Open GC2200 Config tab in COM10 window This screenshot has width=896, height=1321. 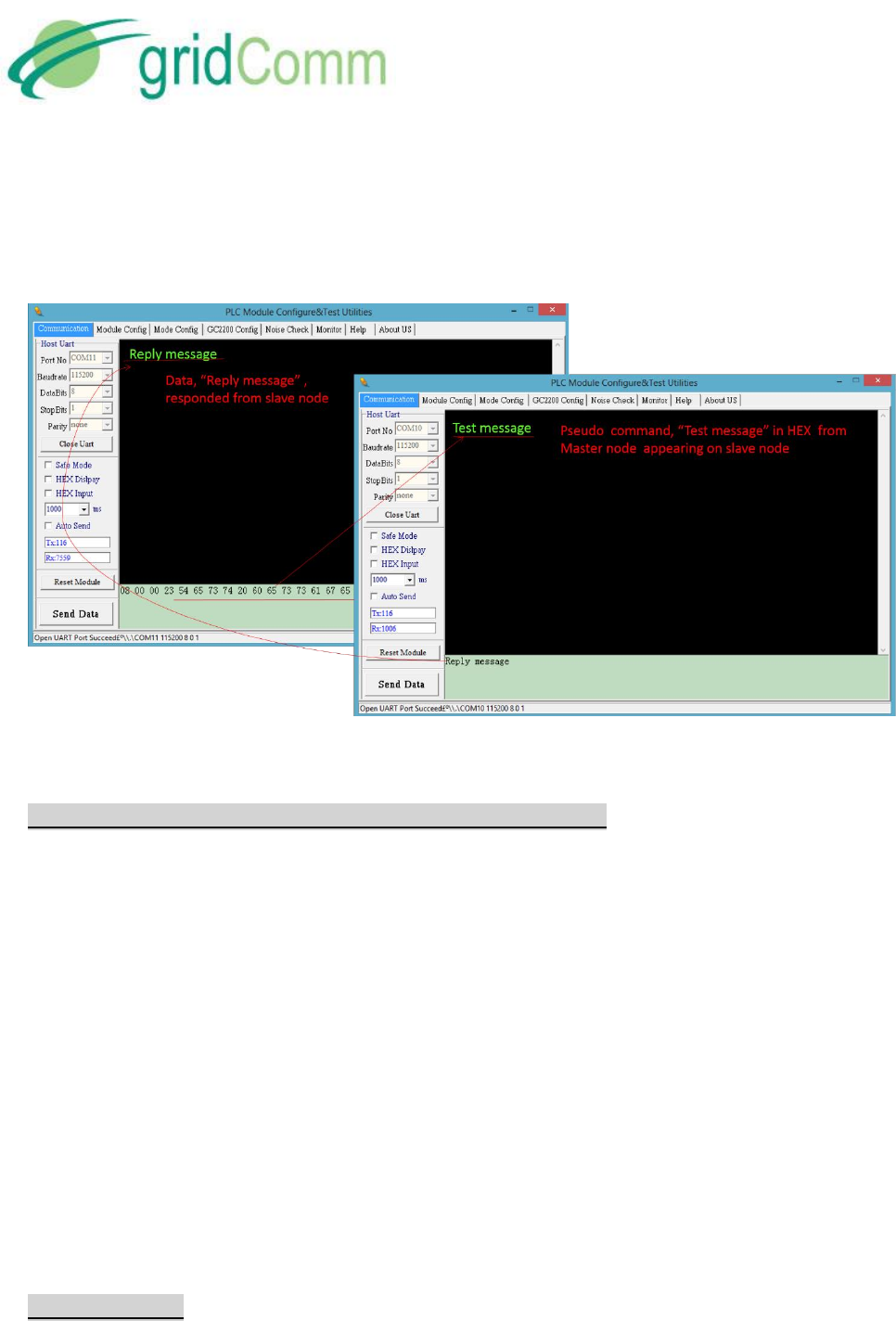(x=558, y=400)
